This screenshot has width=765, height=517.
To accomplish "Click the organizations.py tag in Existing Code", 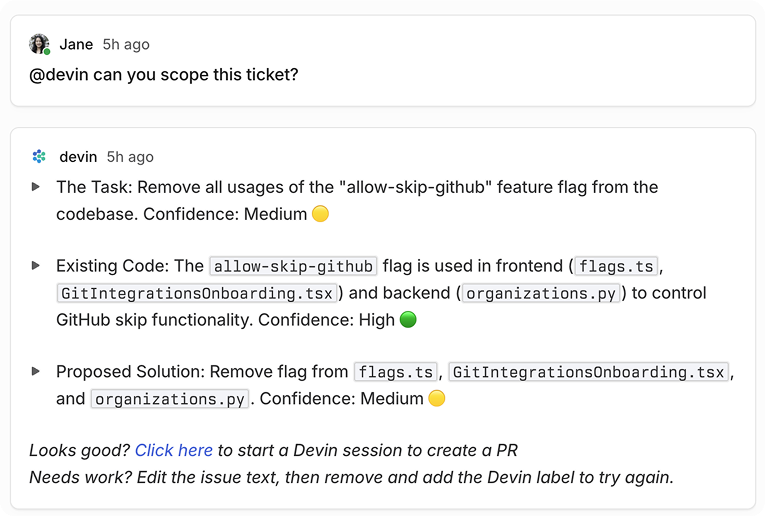I will (541, 293).
